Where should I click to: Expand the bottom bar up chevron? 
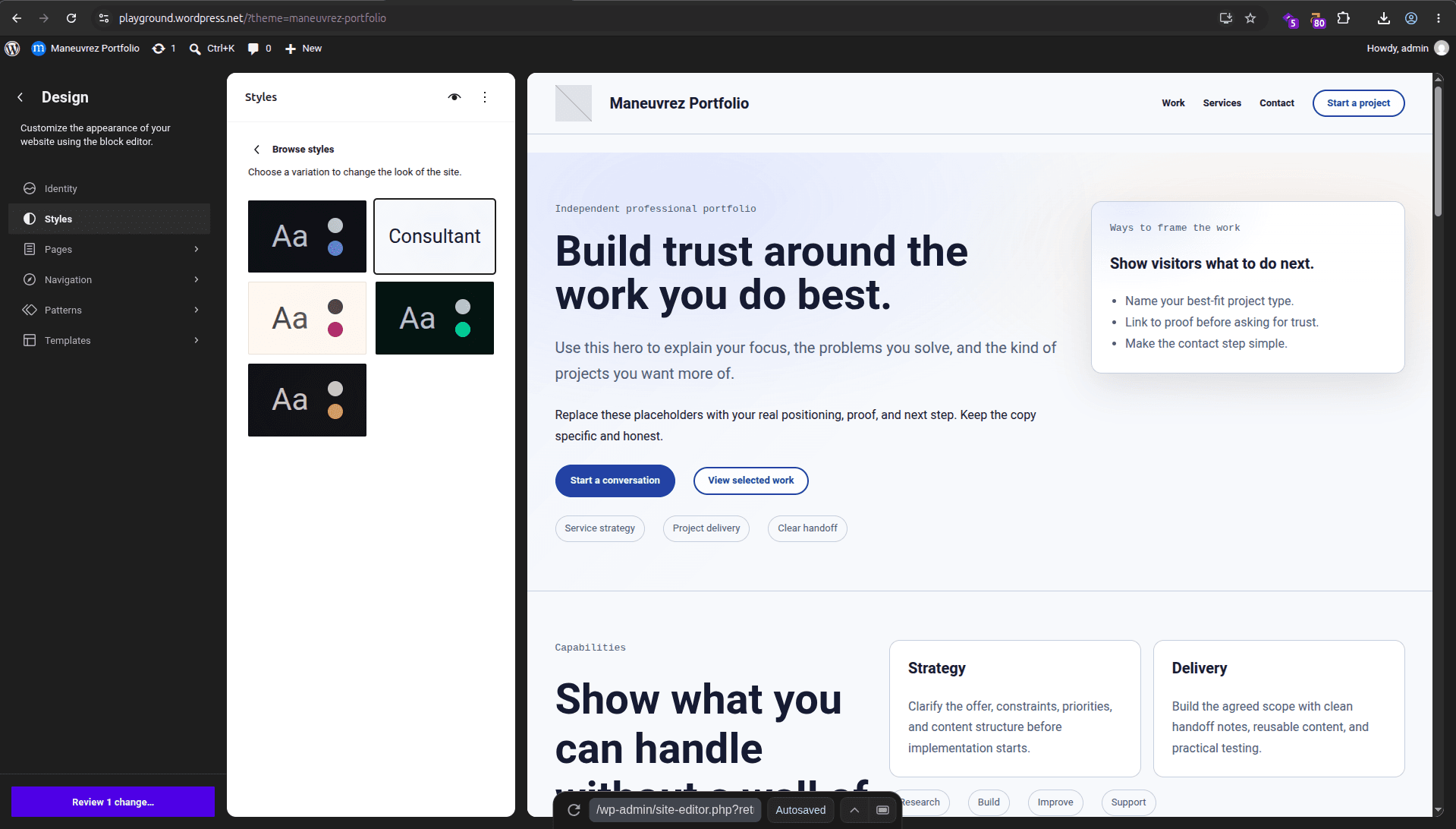point(854,810)
